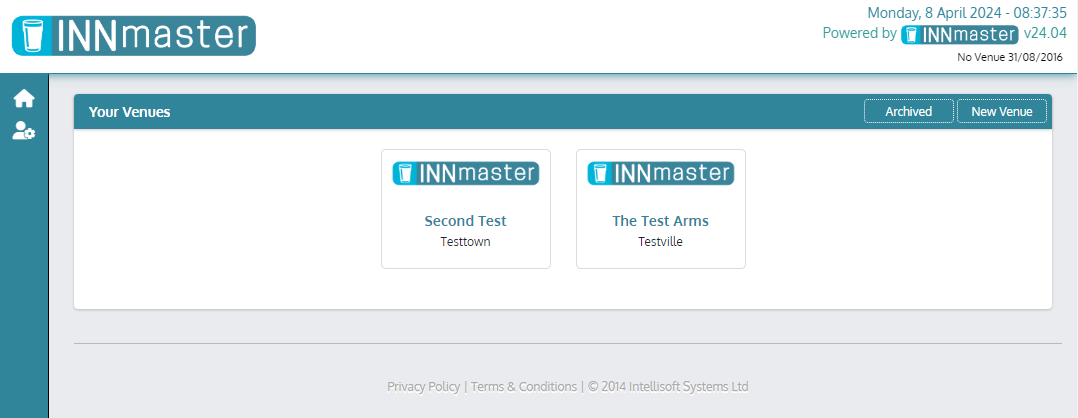Click the Monday, 8 April 2024 date text
This screenshot has height=418, width=1078.
click(x=967, y=13)
